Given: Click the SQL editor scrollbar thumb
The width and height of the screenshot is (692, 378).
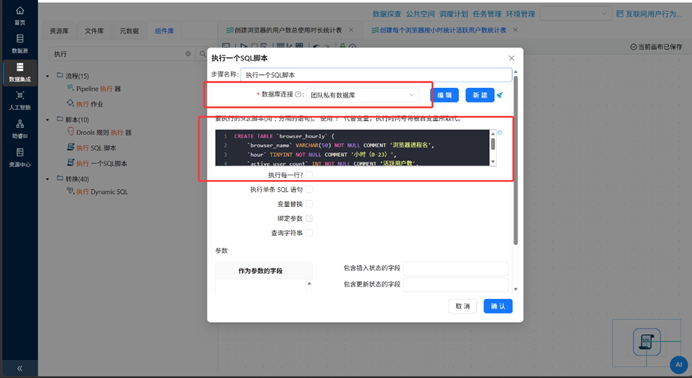Looking at the screenshot, I should 493,144.
